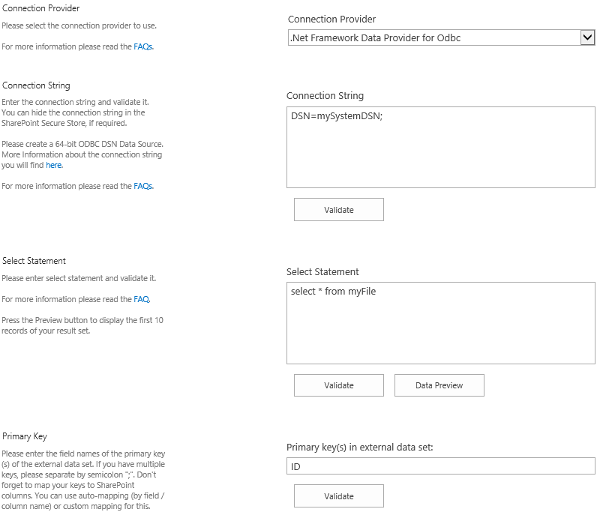Open the FAQ link in Select Statement section
This screenshot has height=512, width=600.
141,299
